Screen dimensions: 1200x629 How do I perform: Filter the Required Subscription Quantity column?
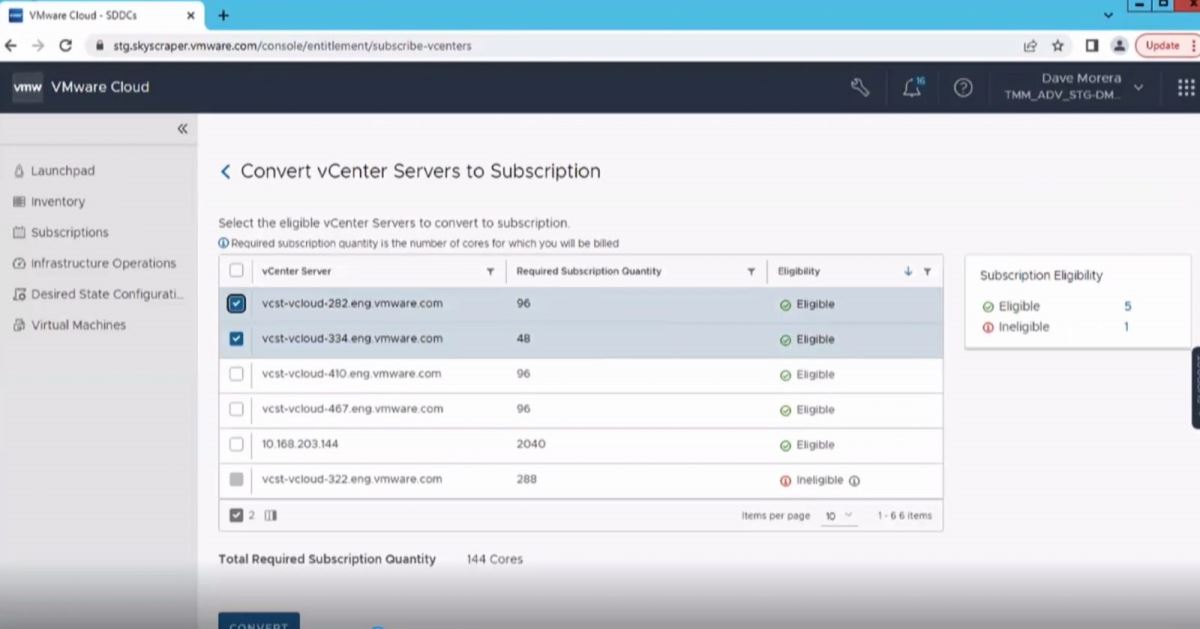click(x=751, y=271)
